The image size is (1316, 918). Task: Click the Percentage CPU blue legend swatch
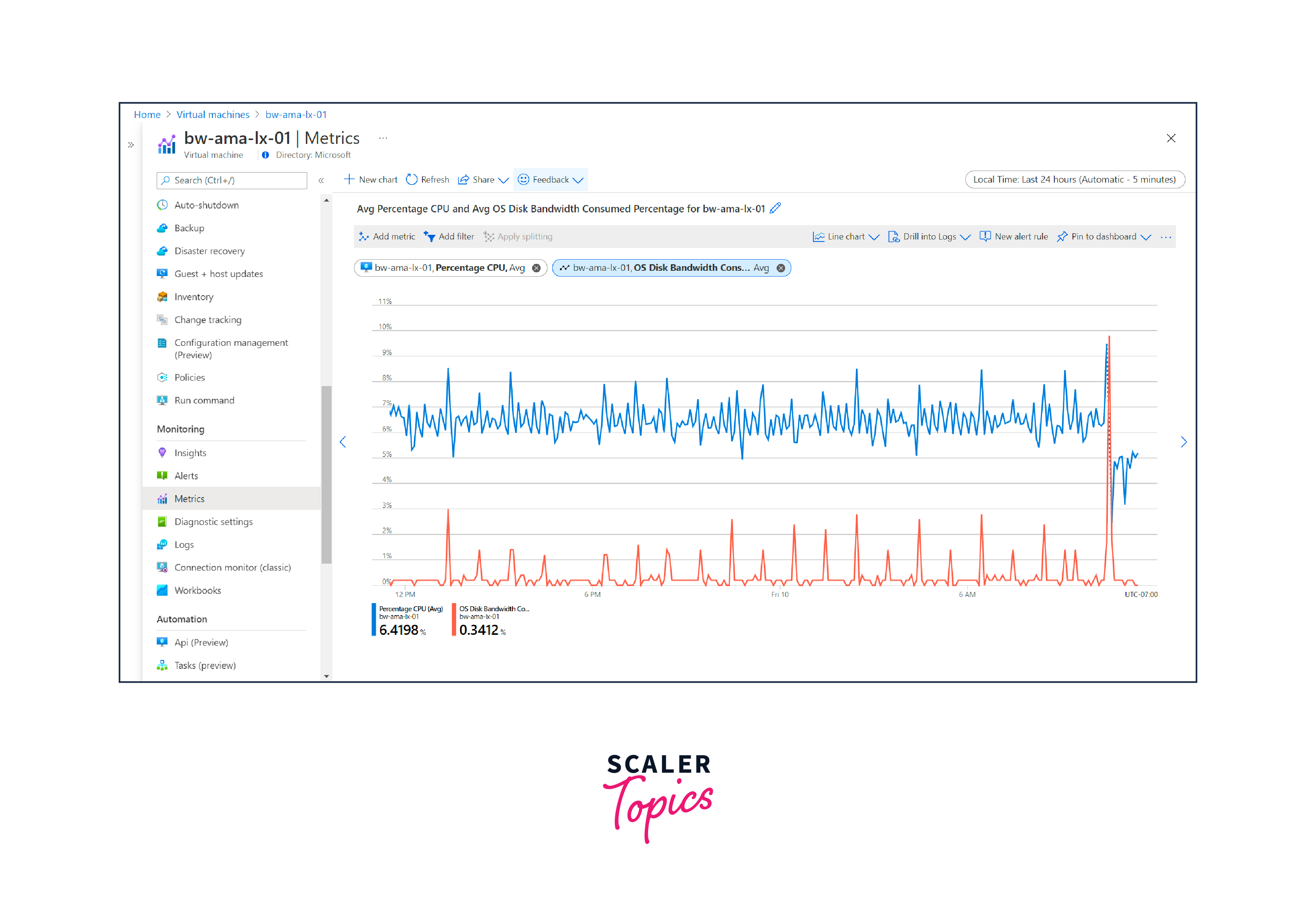click(374, 619)
